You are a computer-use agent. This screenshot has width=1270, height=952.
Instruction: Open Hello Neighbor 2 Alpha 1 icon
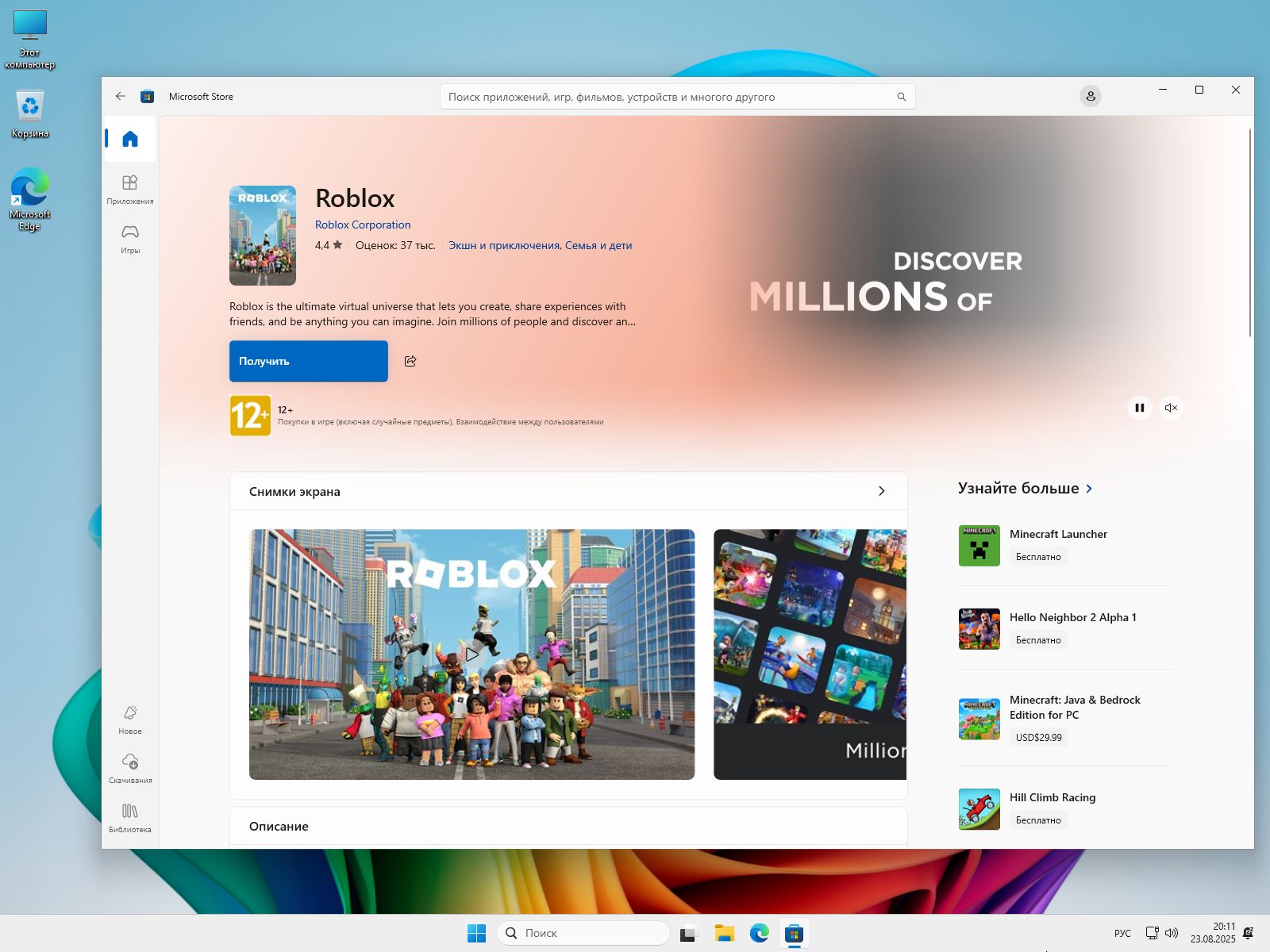pyautogui.click(x=979, y=629)
